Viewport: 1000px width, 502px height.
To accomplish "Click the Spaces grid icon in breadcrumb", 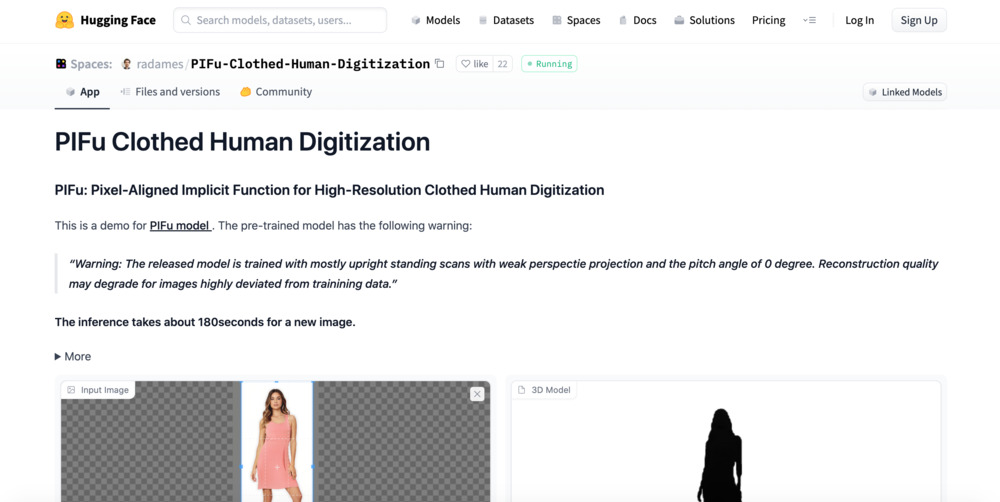I will (x=61, y=64).
